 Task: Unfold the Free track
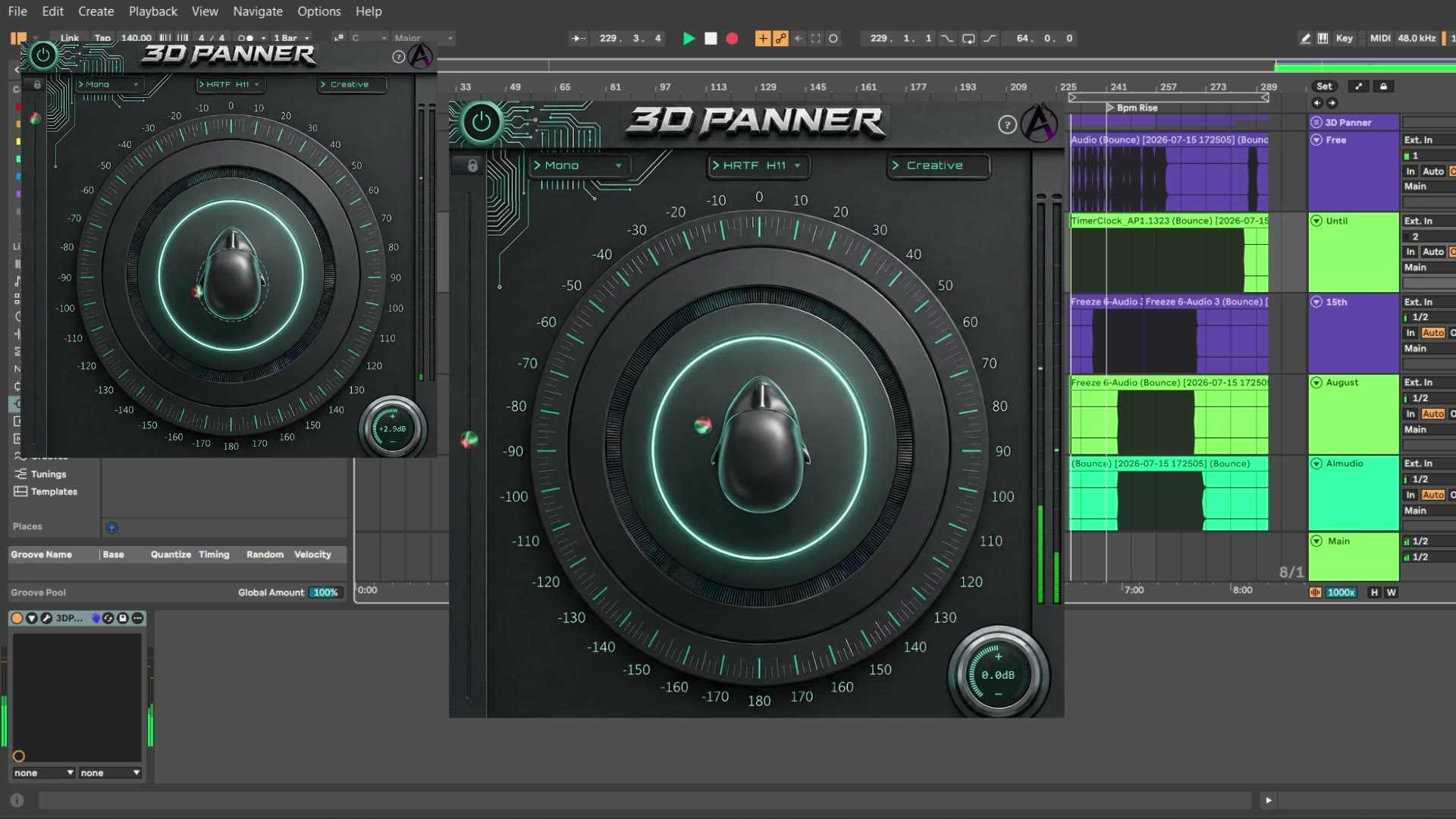1316,140
